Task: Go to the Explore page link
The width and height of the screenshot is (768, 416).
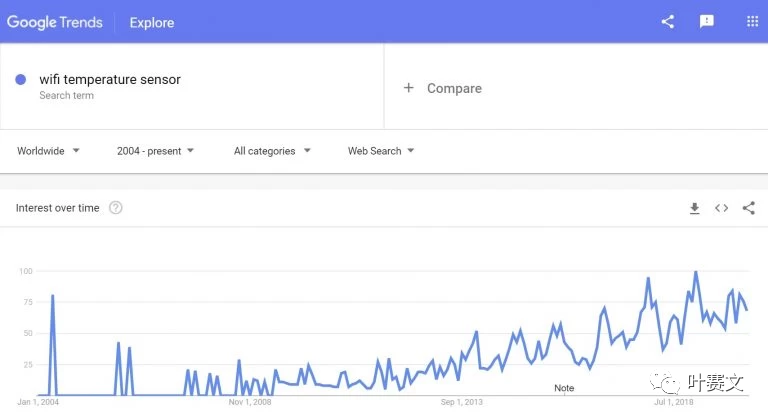Action: click(152, 23)
